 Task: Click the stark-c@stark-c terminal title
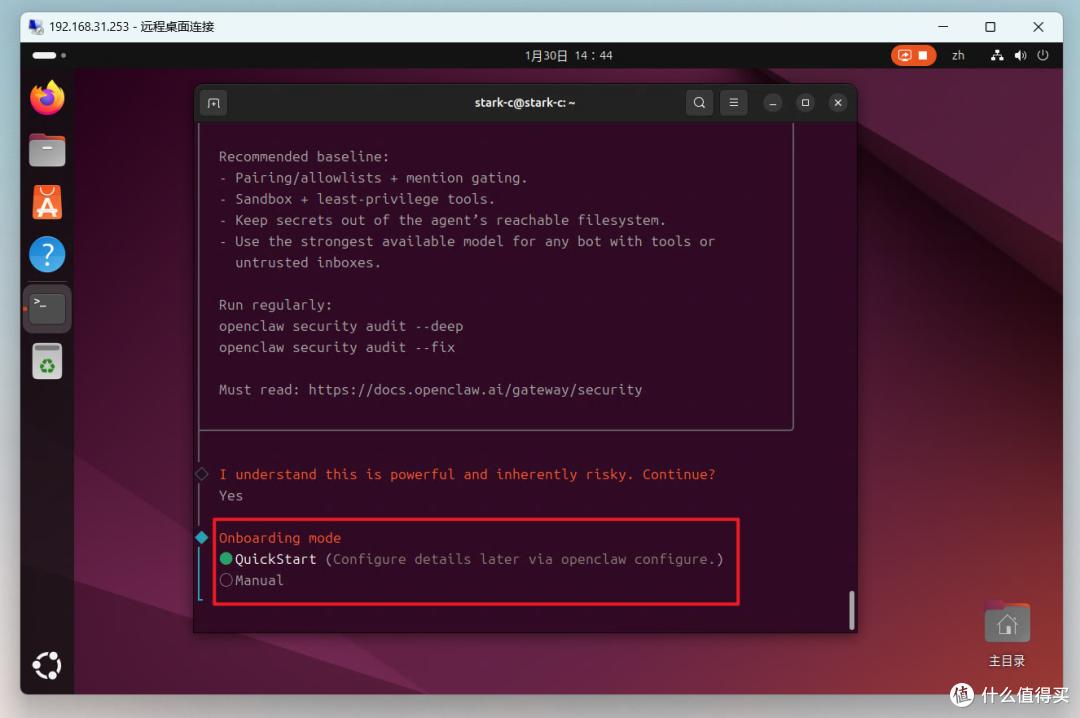point(525,103)
